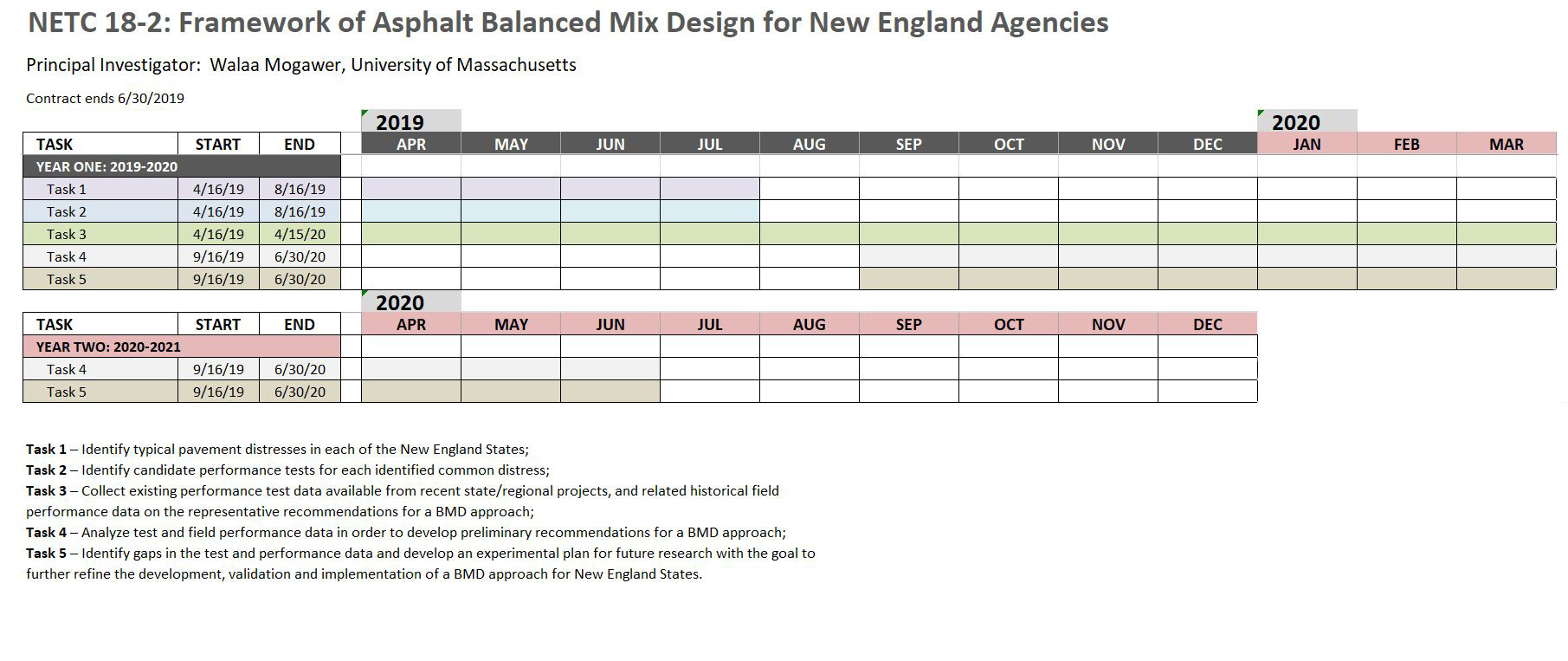Click the NETC 18-2 framework title heading

coord(568,23)
